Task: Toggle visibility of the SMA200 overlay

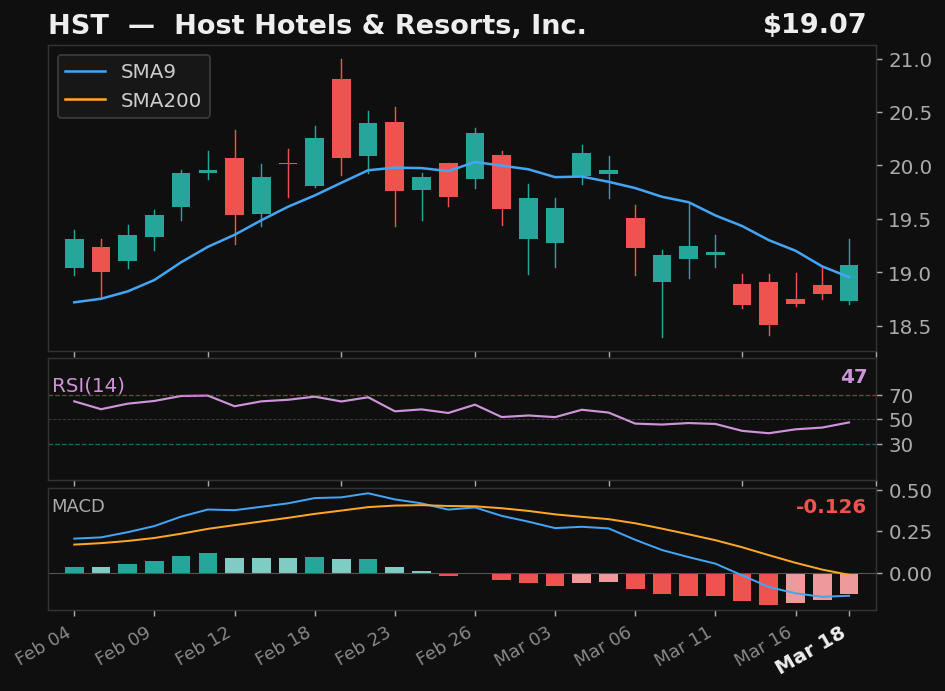Action: [x=162, y=100]
